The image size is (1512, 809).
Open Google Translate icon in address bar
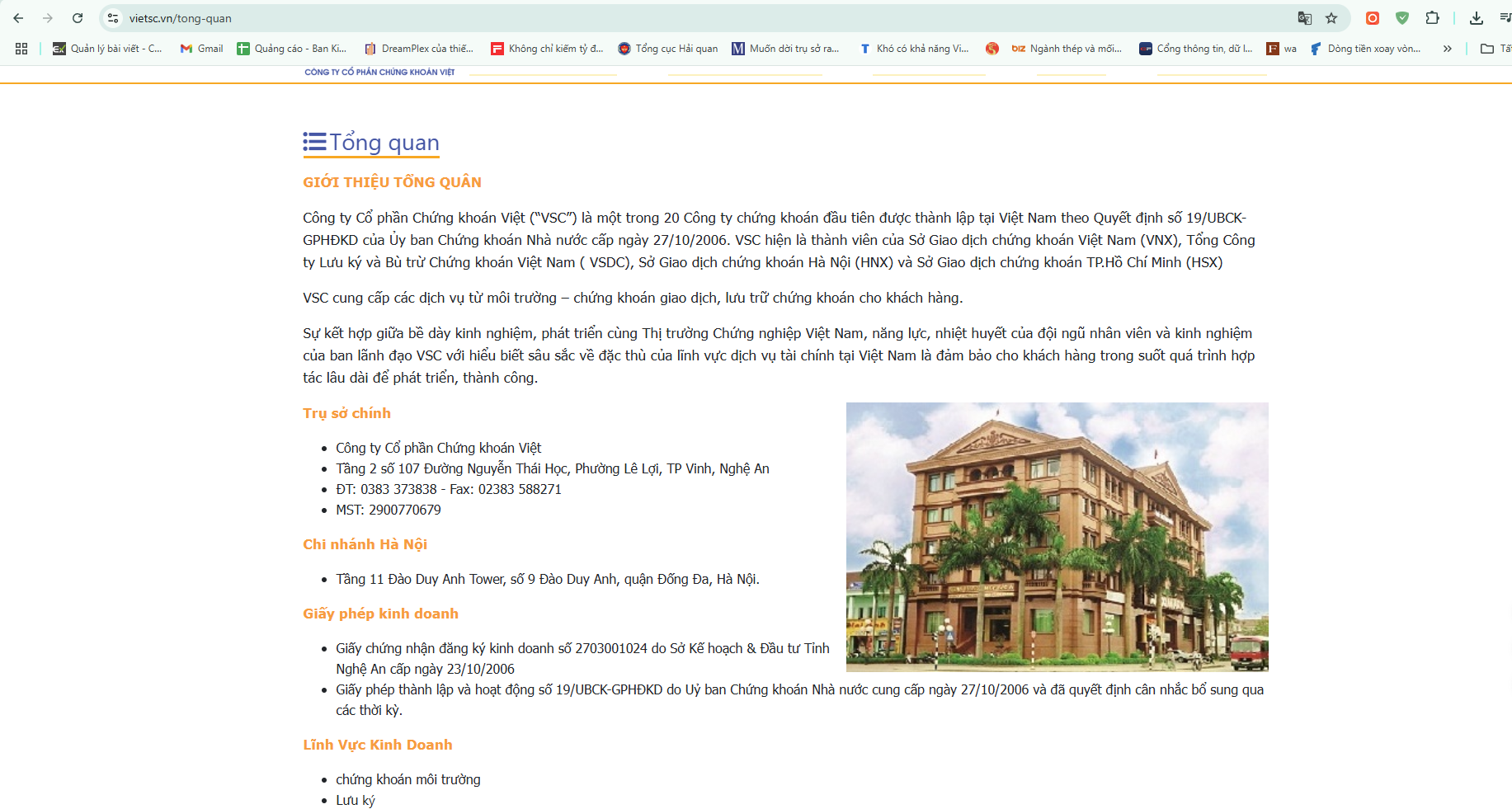[x=1304, y=18]
